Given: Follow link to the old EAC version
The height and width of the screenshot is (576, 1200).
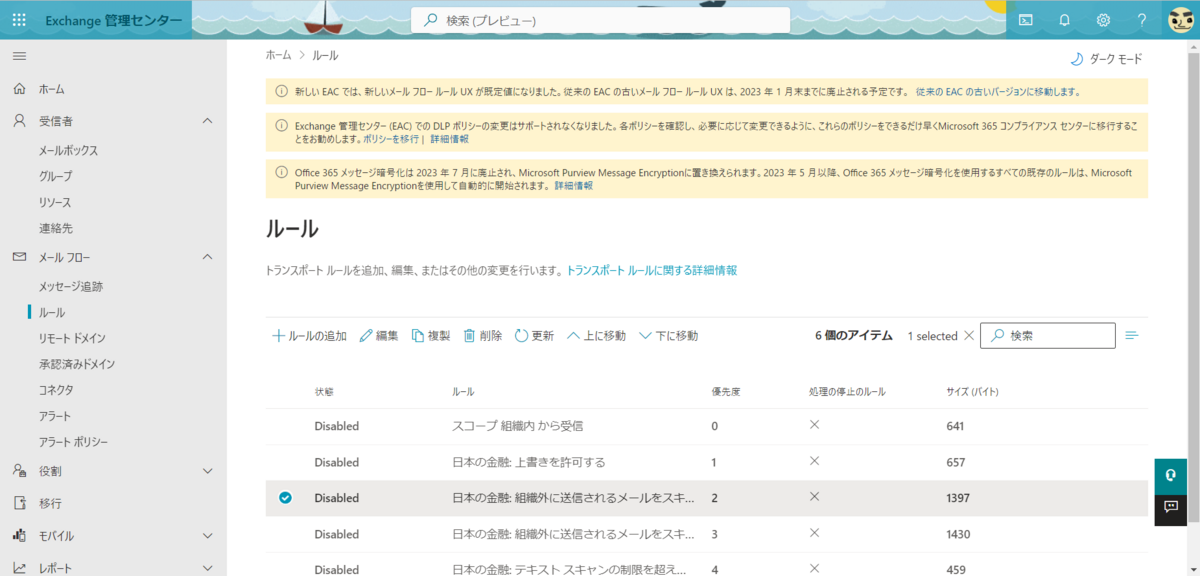Looking at the screenshot, I should 997,92.
